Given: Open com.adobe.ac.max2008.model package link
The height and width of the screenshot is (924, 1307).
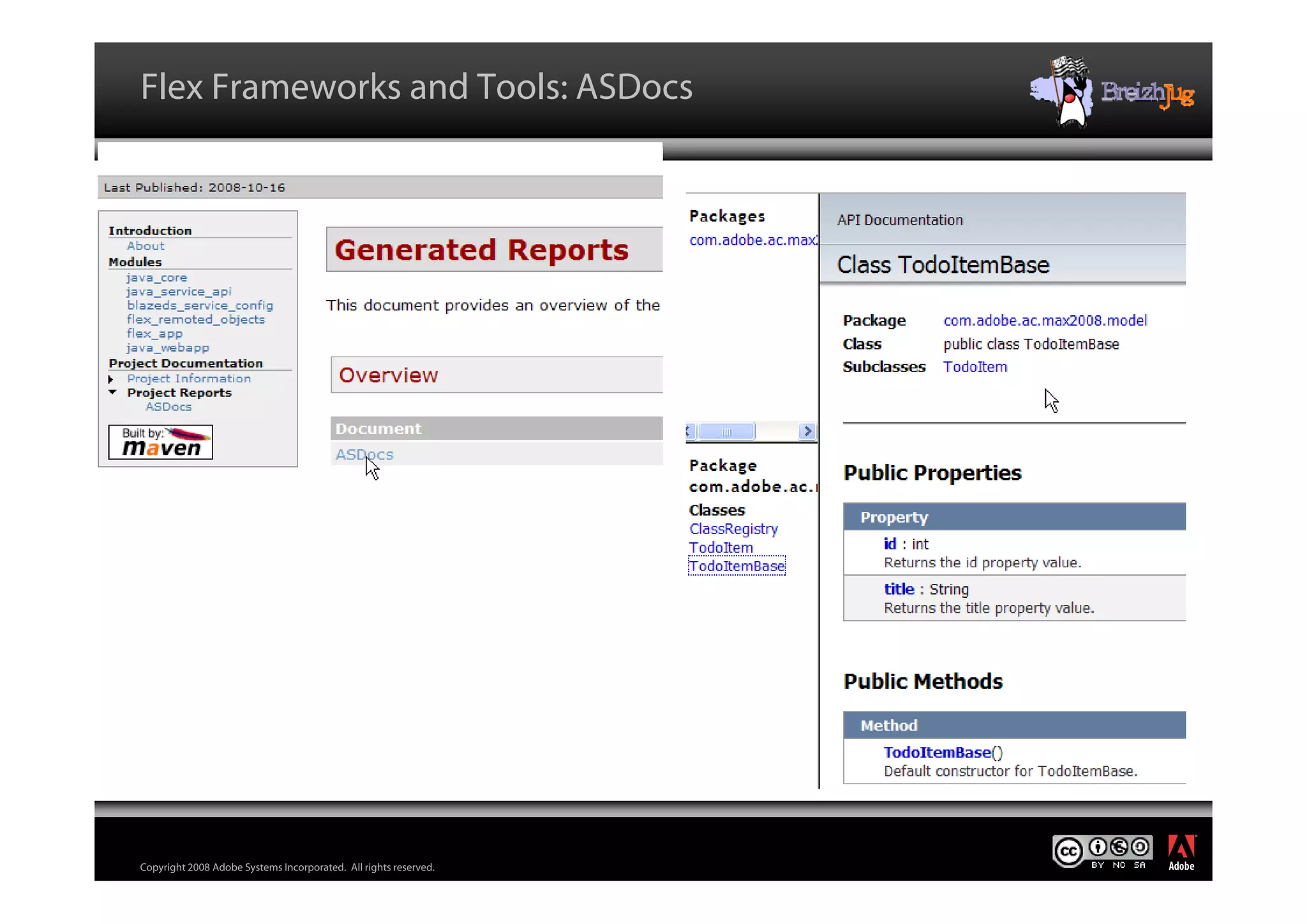Looking at the screenshot, I should (1045, 320).
